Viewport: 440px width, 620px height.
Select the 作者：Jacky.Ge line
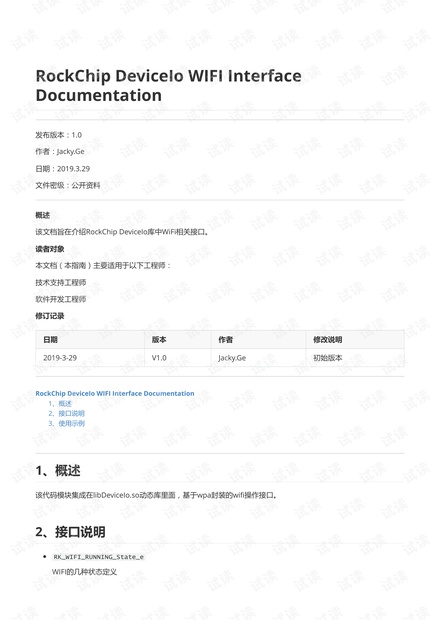(60, 152)
